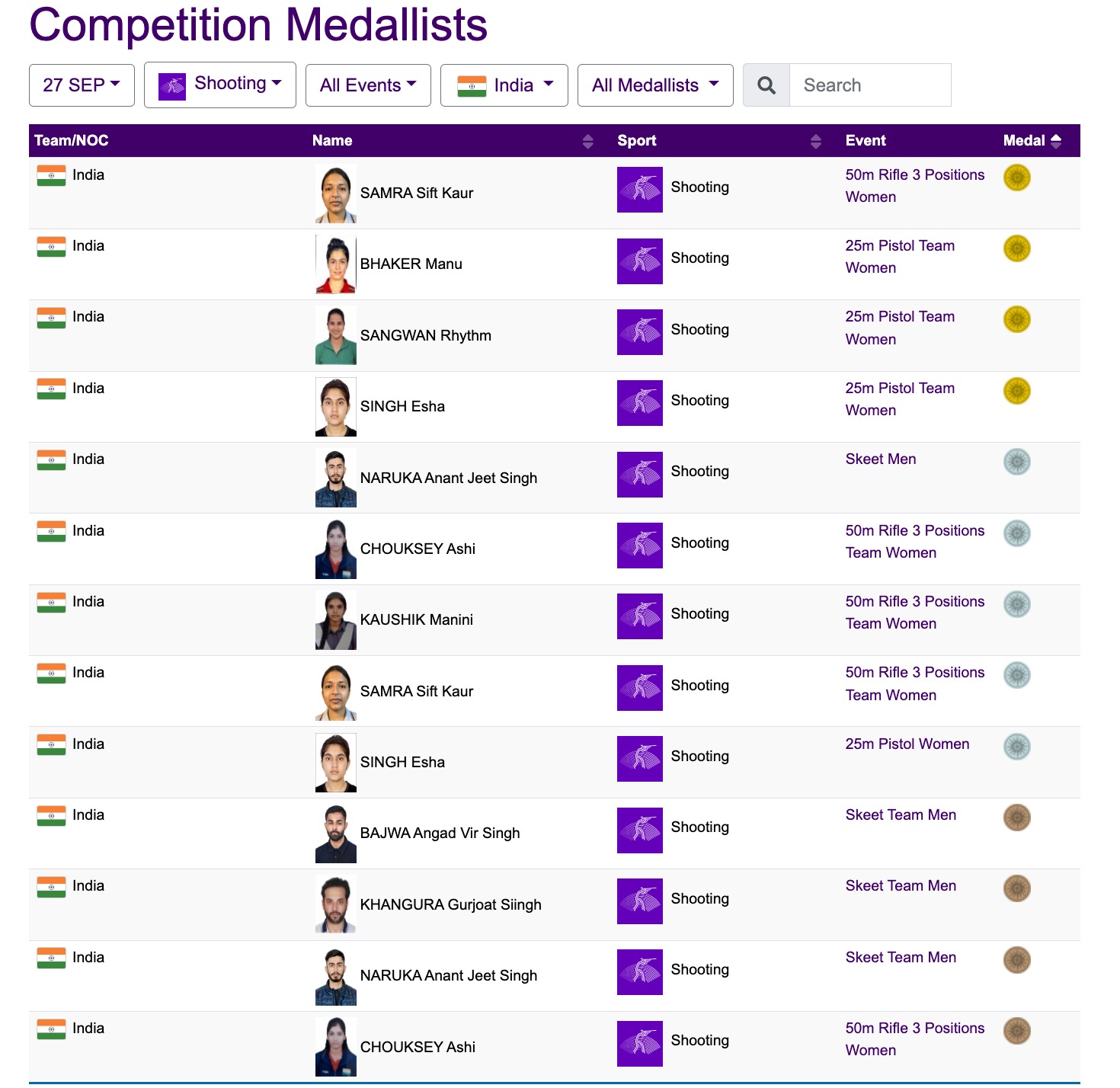Click India flag icon in SANGWAN Rhythm row
The width and height of the screenshot is (1120, 1088).
click(x=51, y=318)
